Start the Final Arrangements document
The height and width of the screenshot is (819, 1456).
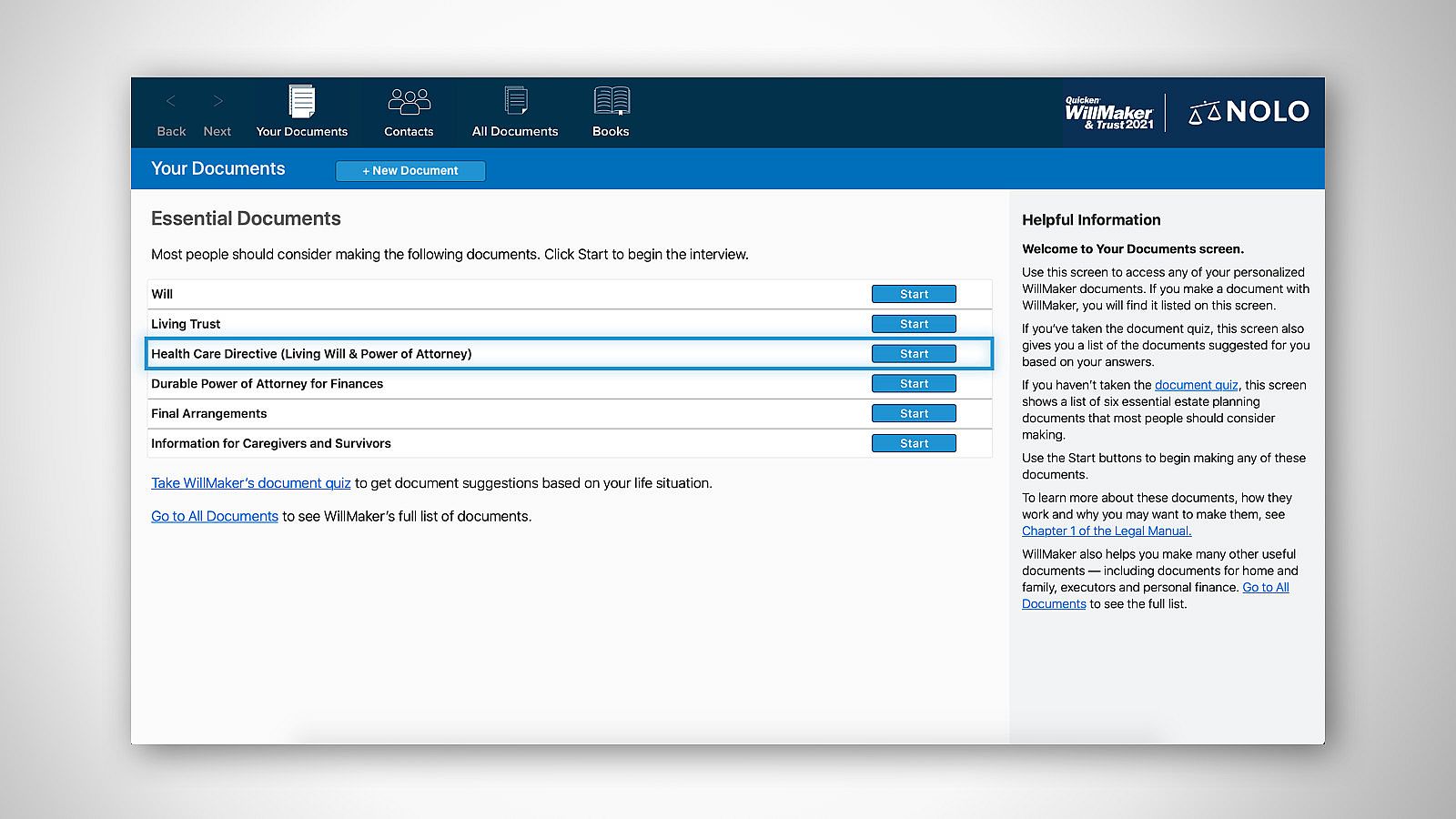point(914,413)
